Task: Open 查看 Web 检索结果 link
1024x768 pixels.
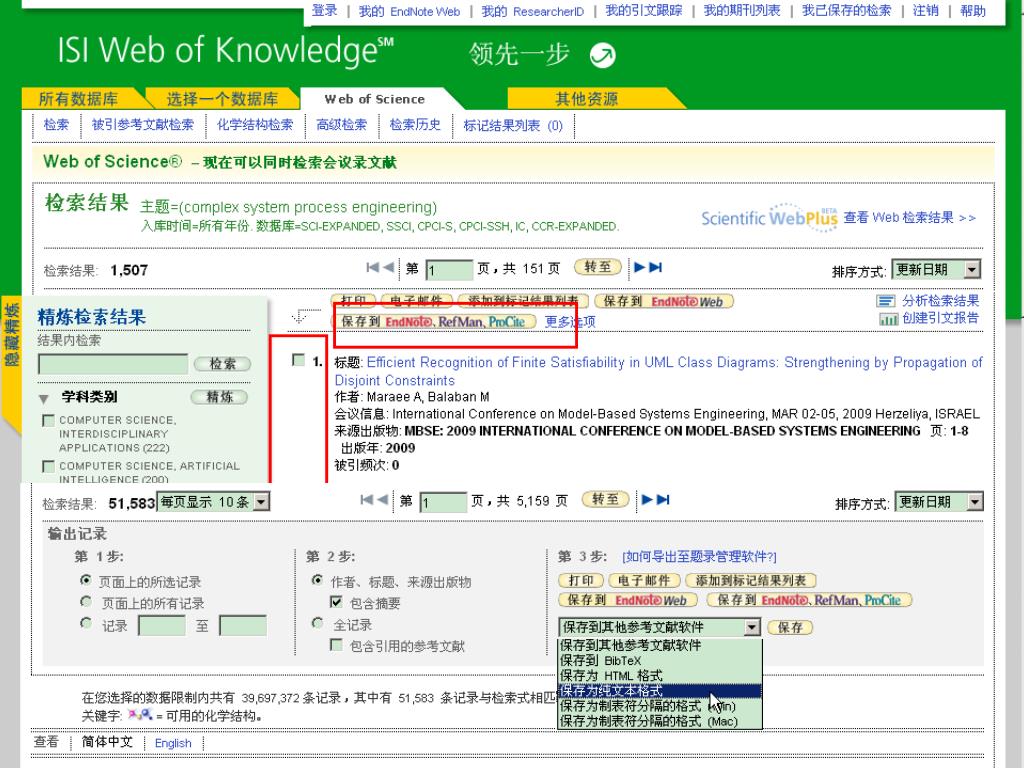Action: 909,217
